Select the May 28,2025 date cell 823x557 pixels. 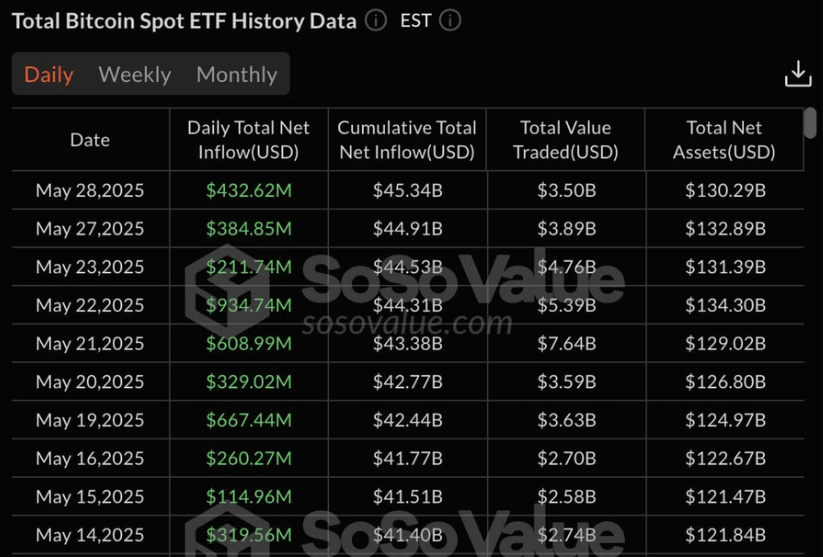[x=90, y=190]
